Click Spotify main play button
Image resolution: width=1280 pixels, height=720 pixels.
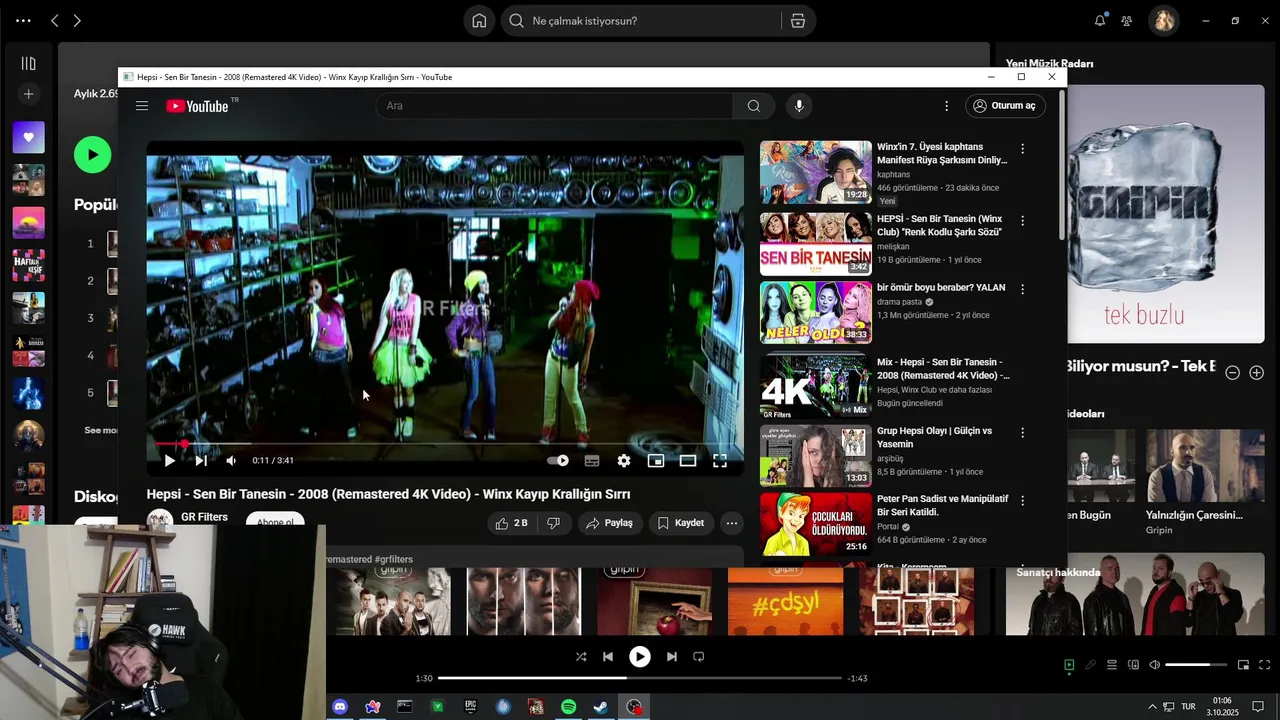coord(640,657)
